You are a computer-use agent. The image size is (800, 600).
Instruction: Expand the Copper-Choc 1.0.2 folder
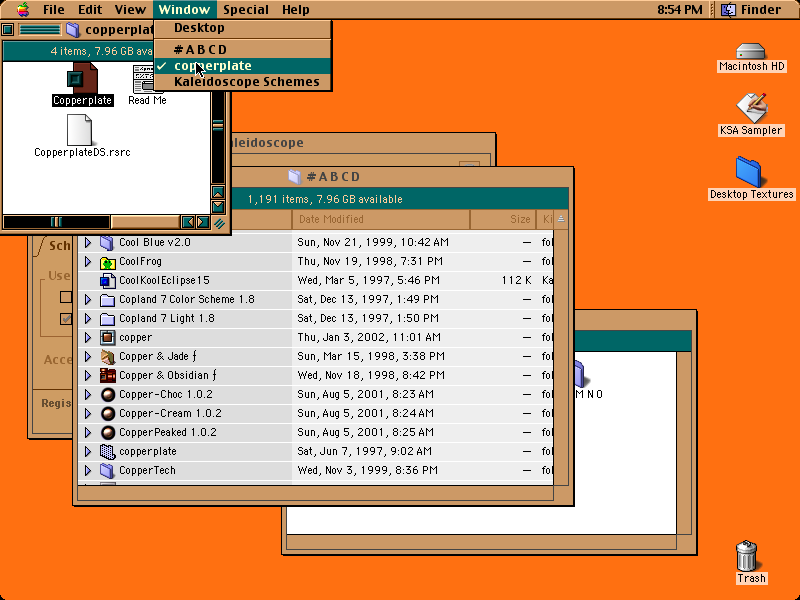[x=88, y=394]
